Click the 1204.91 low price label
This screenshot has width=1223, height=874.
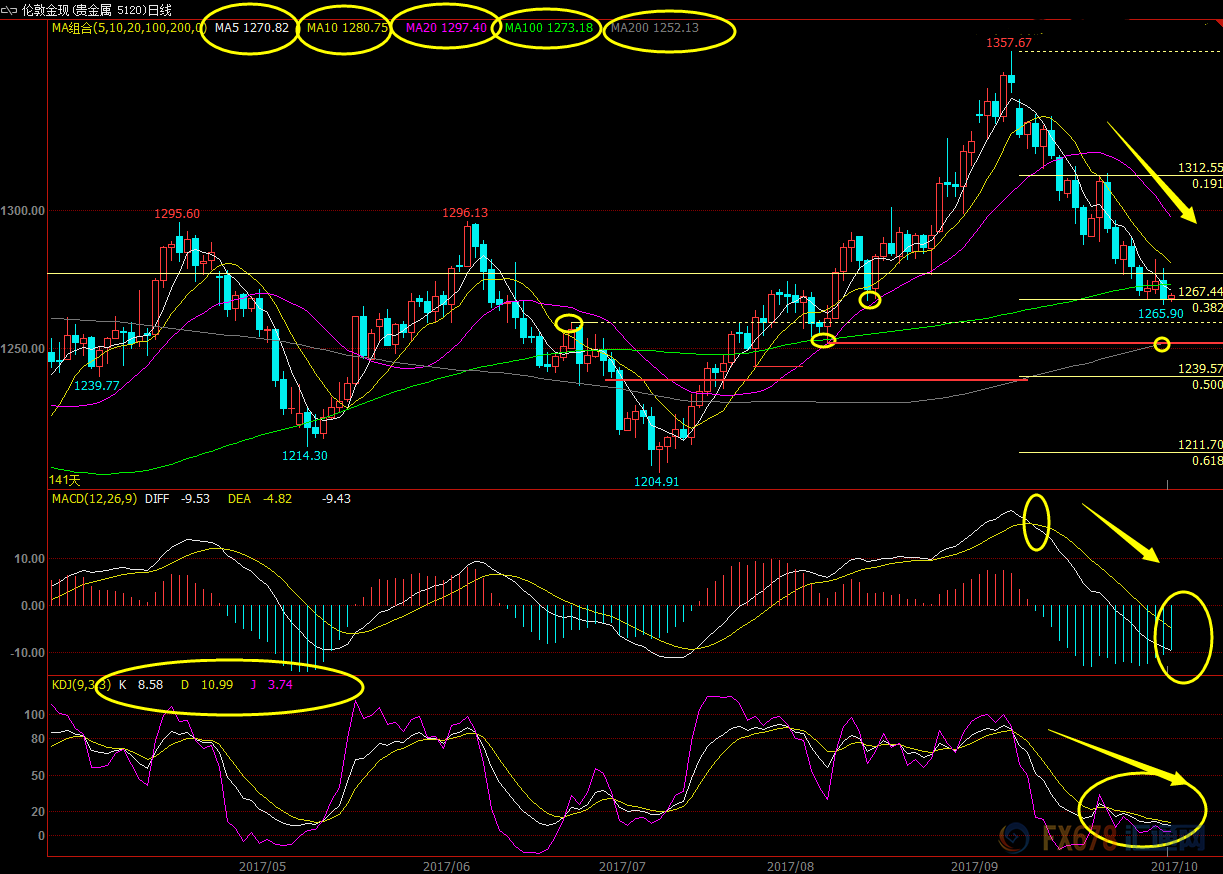pos(657,481)
